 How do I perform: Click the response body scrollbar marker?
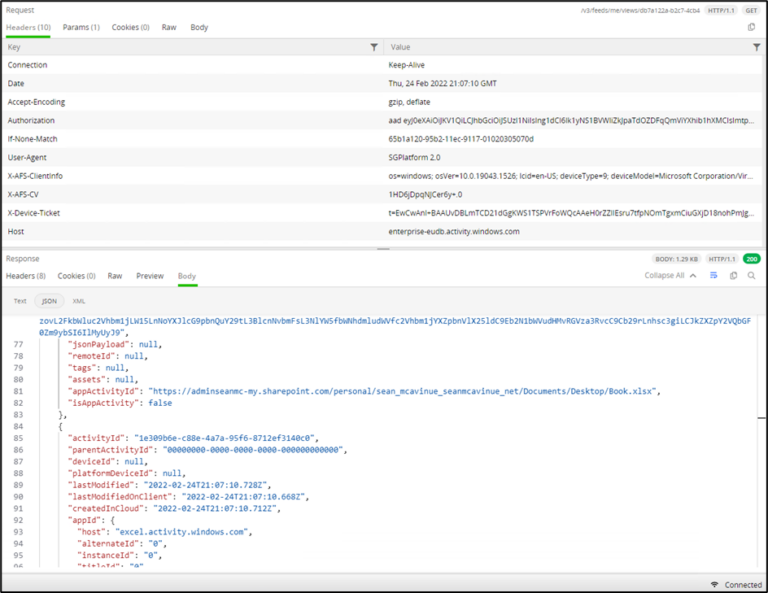click(761, 418)
